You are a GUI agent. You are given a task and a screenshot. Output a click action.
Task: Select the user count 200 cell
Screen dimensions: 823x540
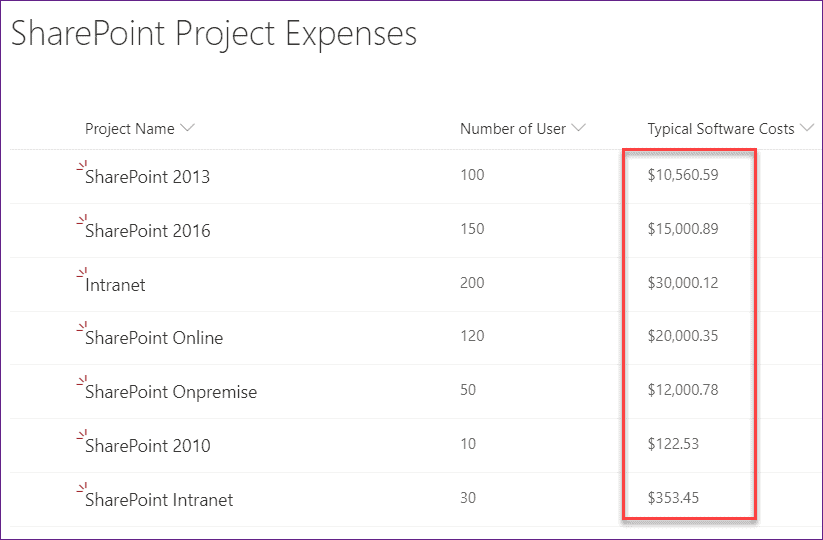(x=472, y=283)
